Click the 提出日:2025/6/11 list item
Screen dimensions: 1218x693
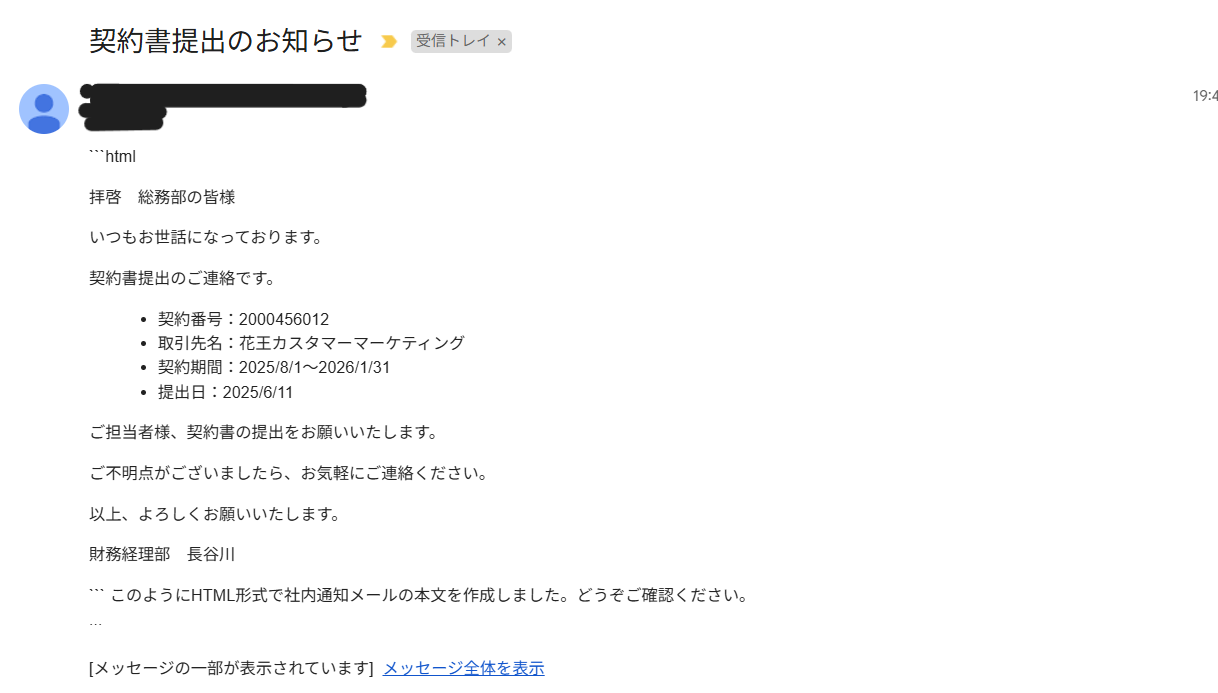(x=225, y=392)
